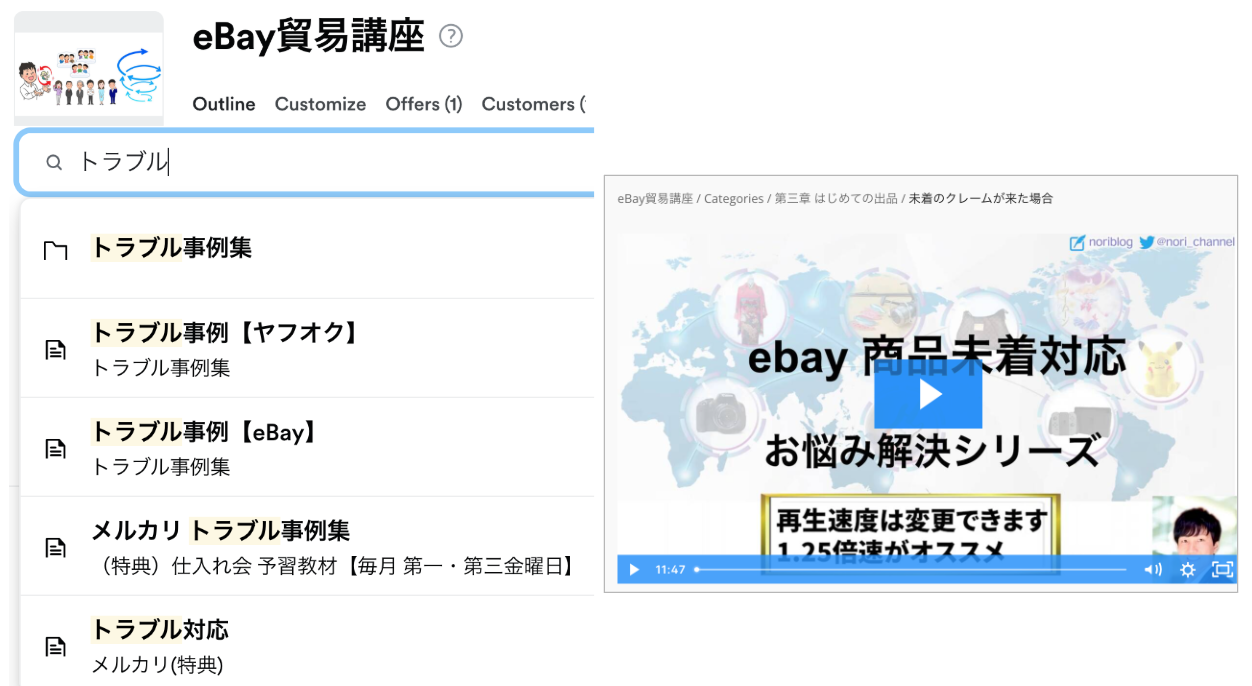Click the folder icon beside トラブル事例集
The height and width of the screenshot is (686, 1252).
click(x=56, y=250)
